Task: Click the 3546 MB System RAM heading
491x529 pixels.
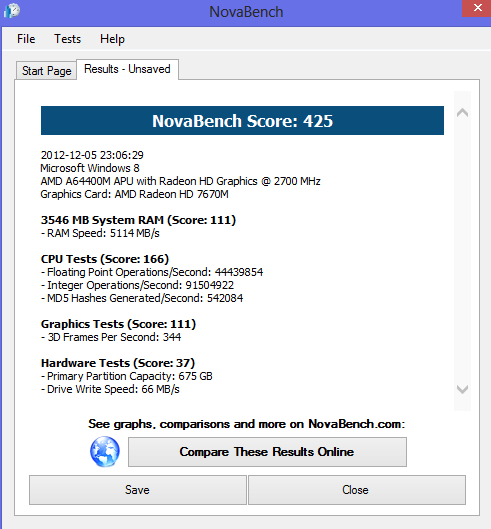Action: point(138,220)
